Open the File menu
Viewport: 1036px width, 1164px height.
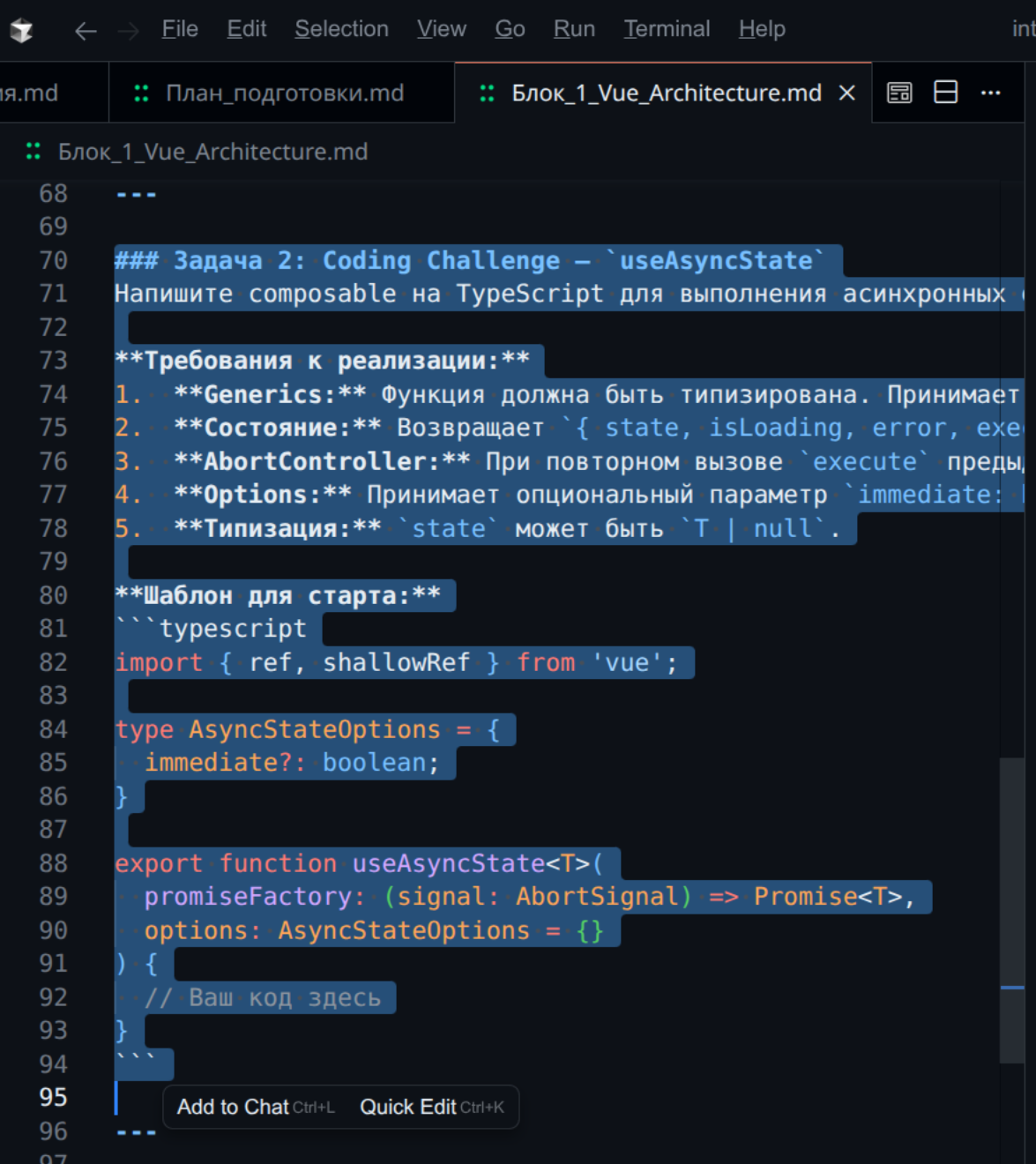180,29
